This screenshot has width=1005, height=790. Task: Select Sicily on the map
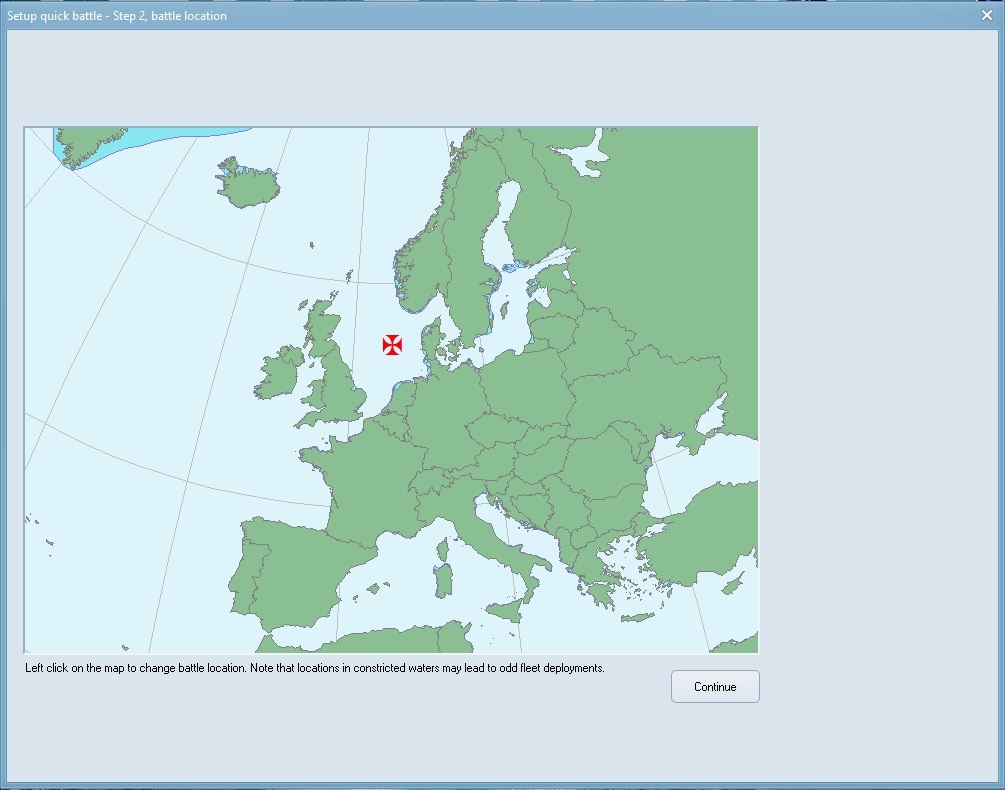coord(506,609)
